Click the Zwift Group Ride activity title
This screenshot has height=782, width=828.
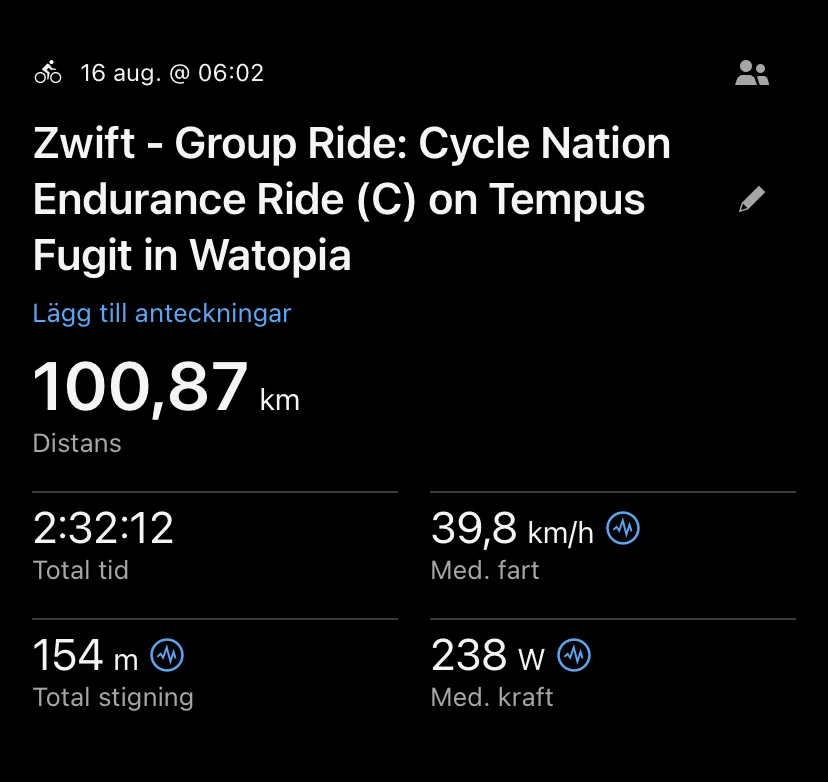352,200
